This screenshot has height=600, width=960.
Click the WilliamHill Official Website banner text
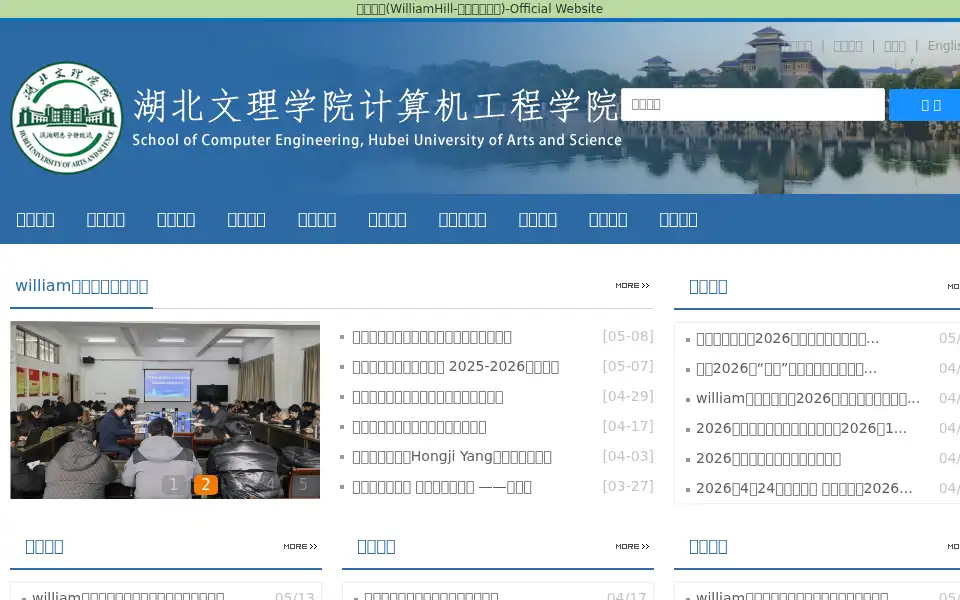click(x=479, y=9)
